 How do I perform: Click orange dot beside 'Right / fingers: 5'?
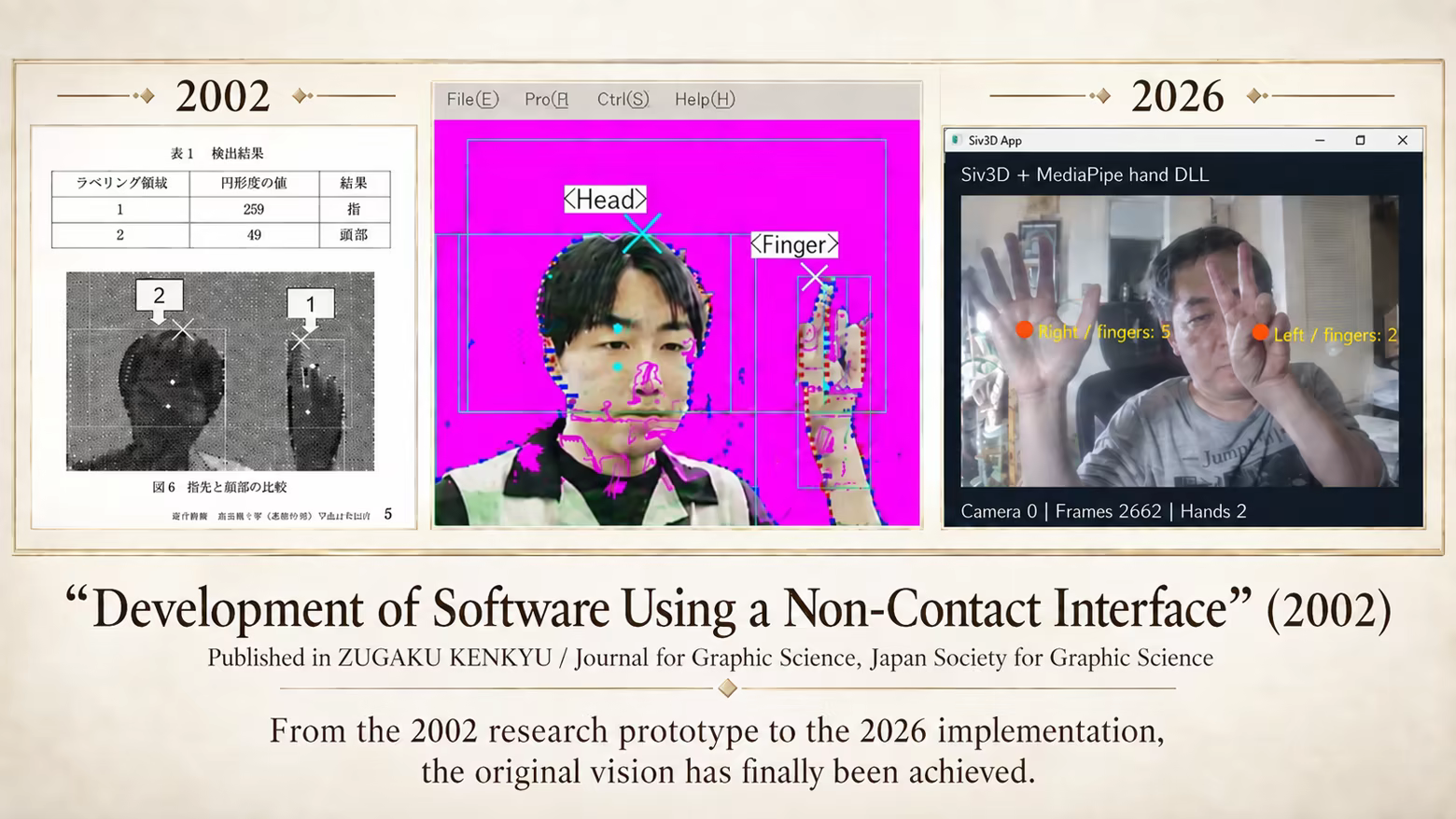coord(1024,329)
